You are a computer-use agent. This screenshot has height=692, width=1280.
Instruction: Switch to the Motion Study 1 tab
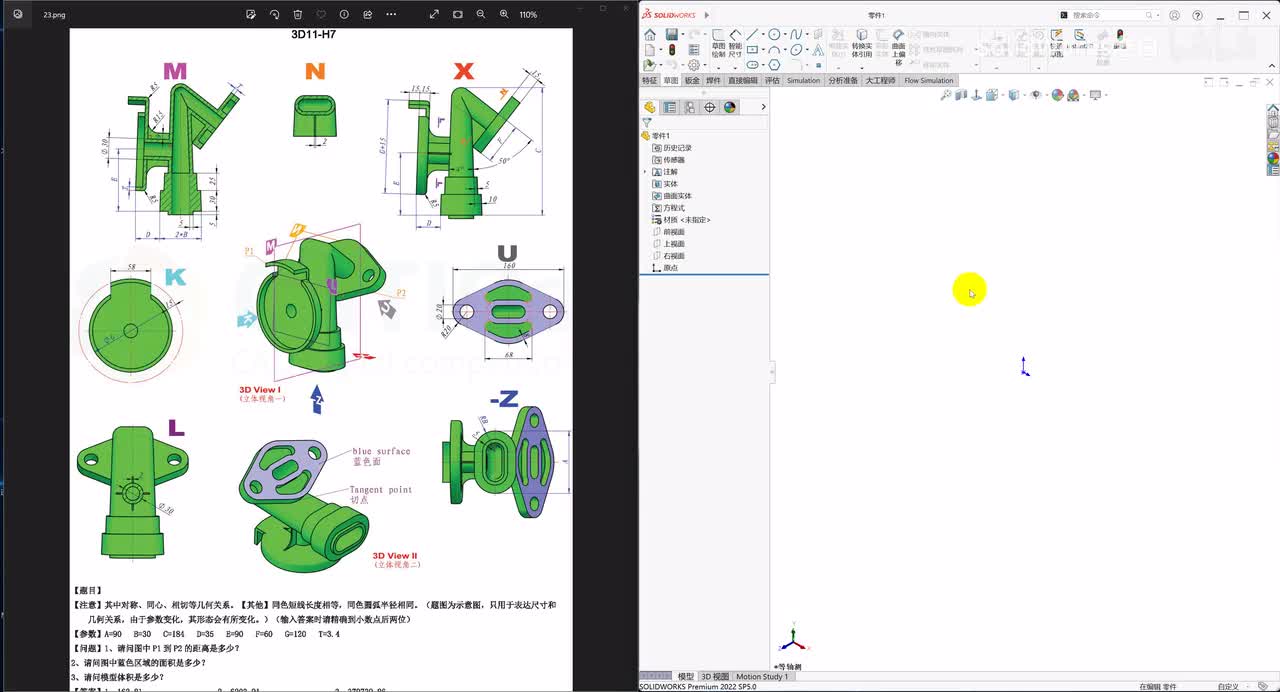tap(762, 677)
